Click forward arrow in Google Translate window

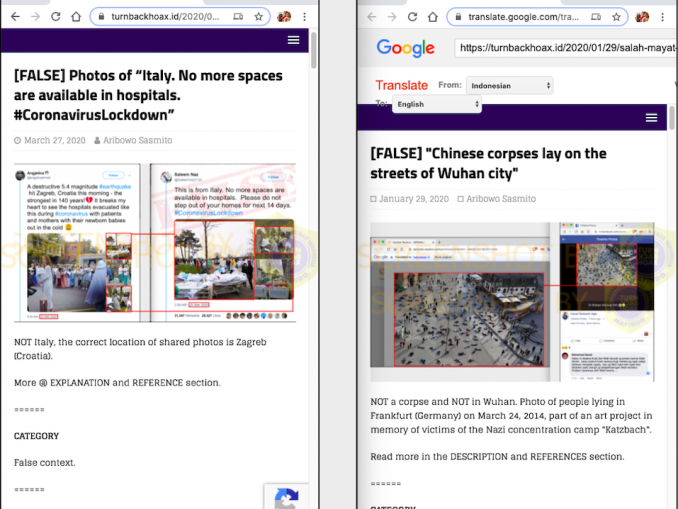click(392, 17)
